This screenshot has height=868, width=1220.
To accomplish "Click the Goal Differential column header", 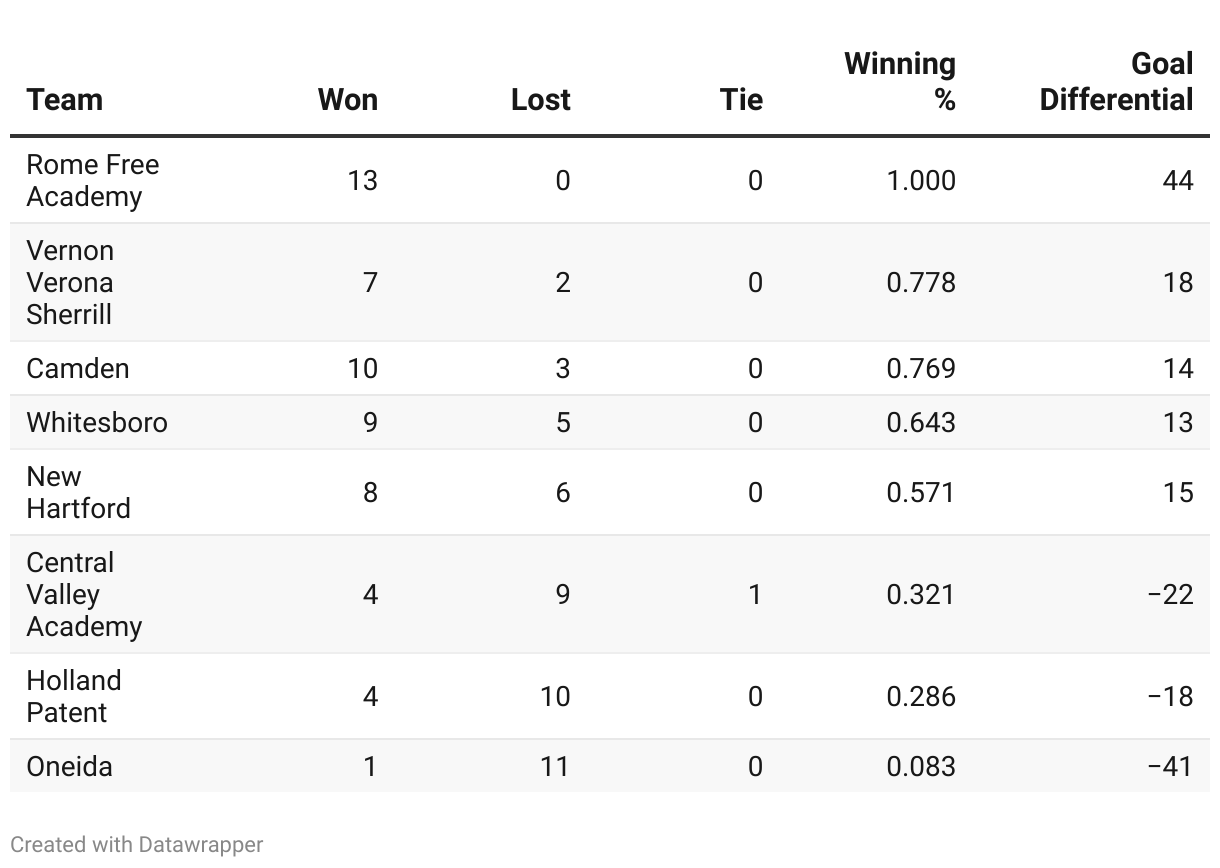I will (1116, 81).
